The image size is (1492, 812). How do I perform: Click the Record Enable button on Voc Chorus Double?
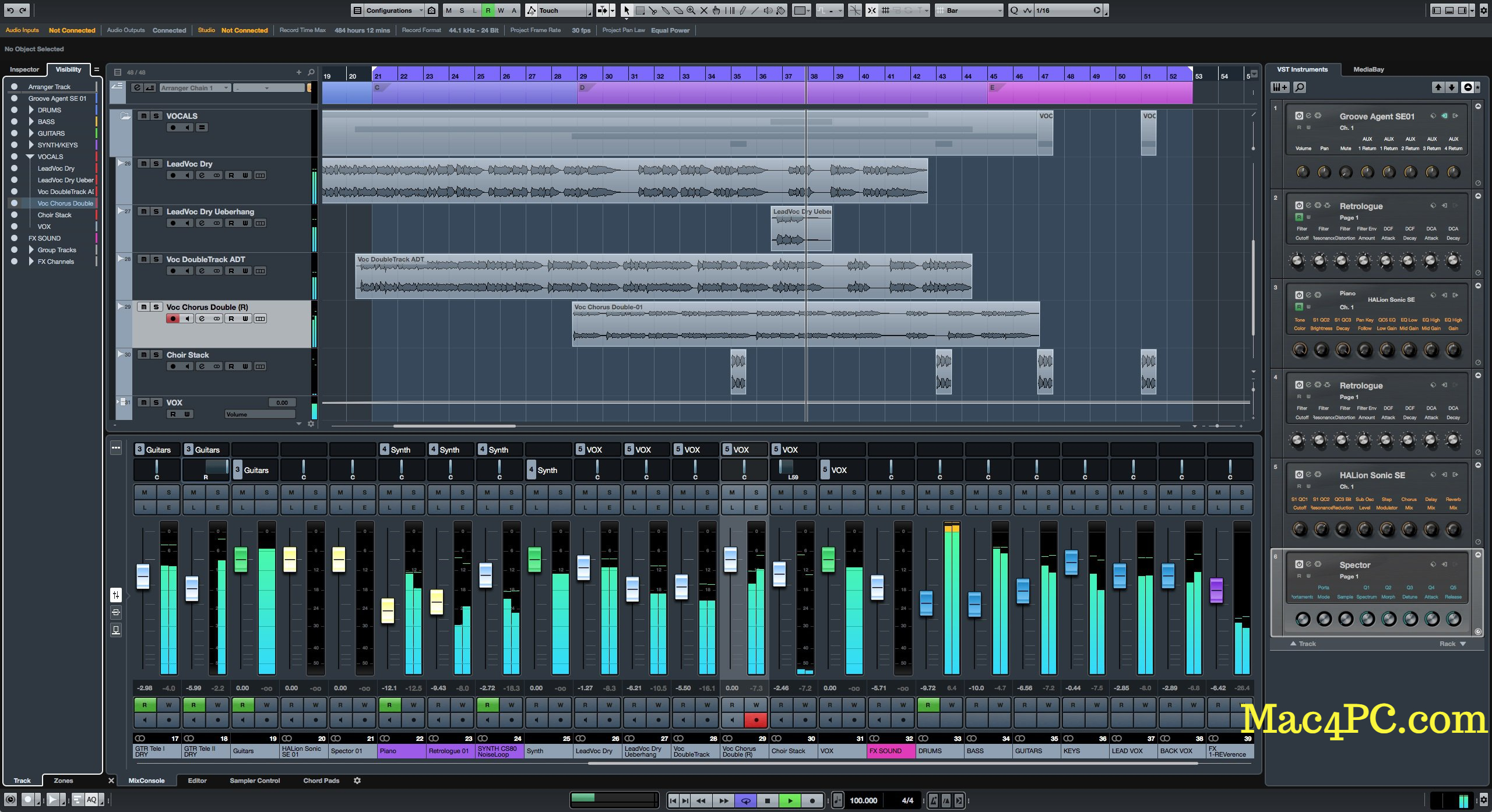(x=172, y=318)
